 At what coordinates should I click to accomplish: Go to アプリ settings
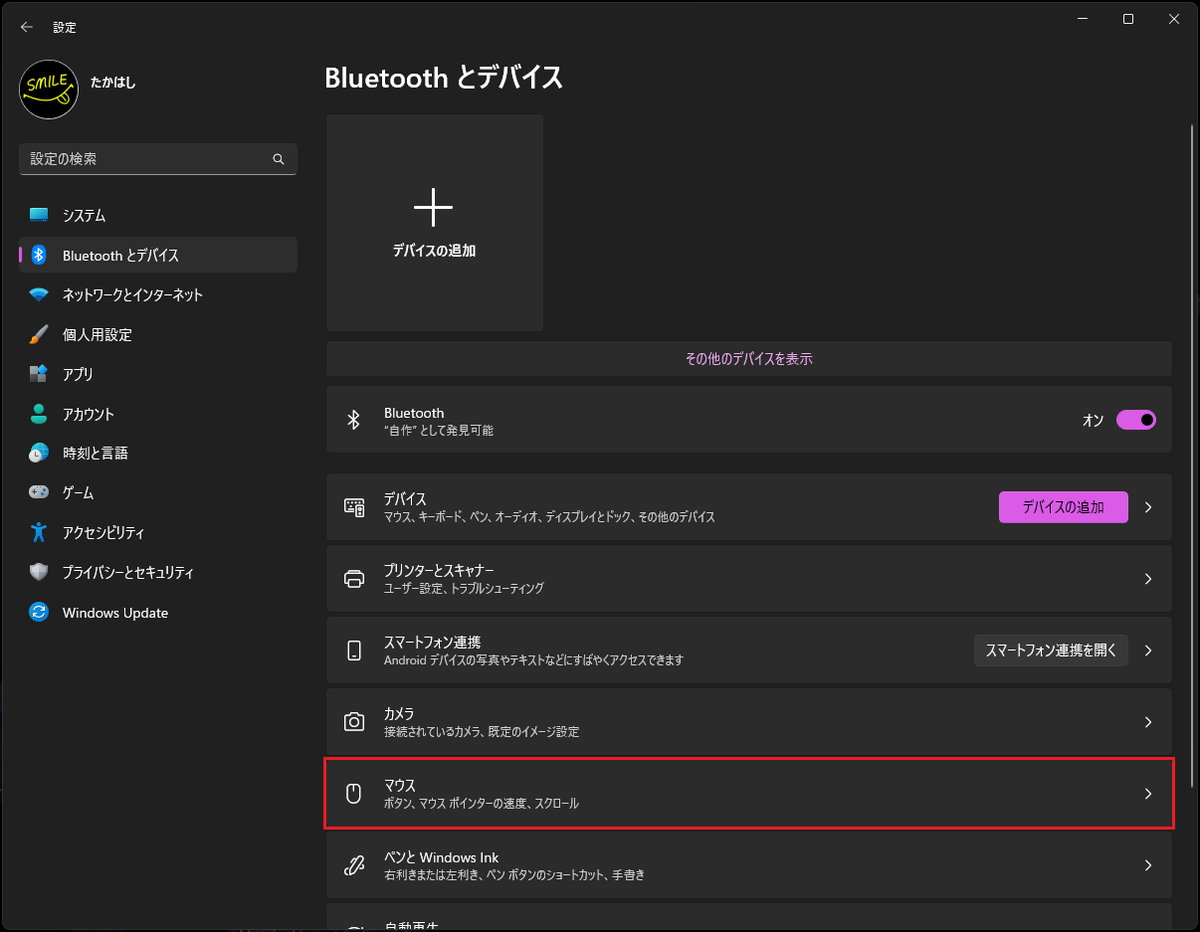click(158, 374)
